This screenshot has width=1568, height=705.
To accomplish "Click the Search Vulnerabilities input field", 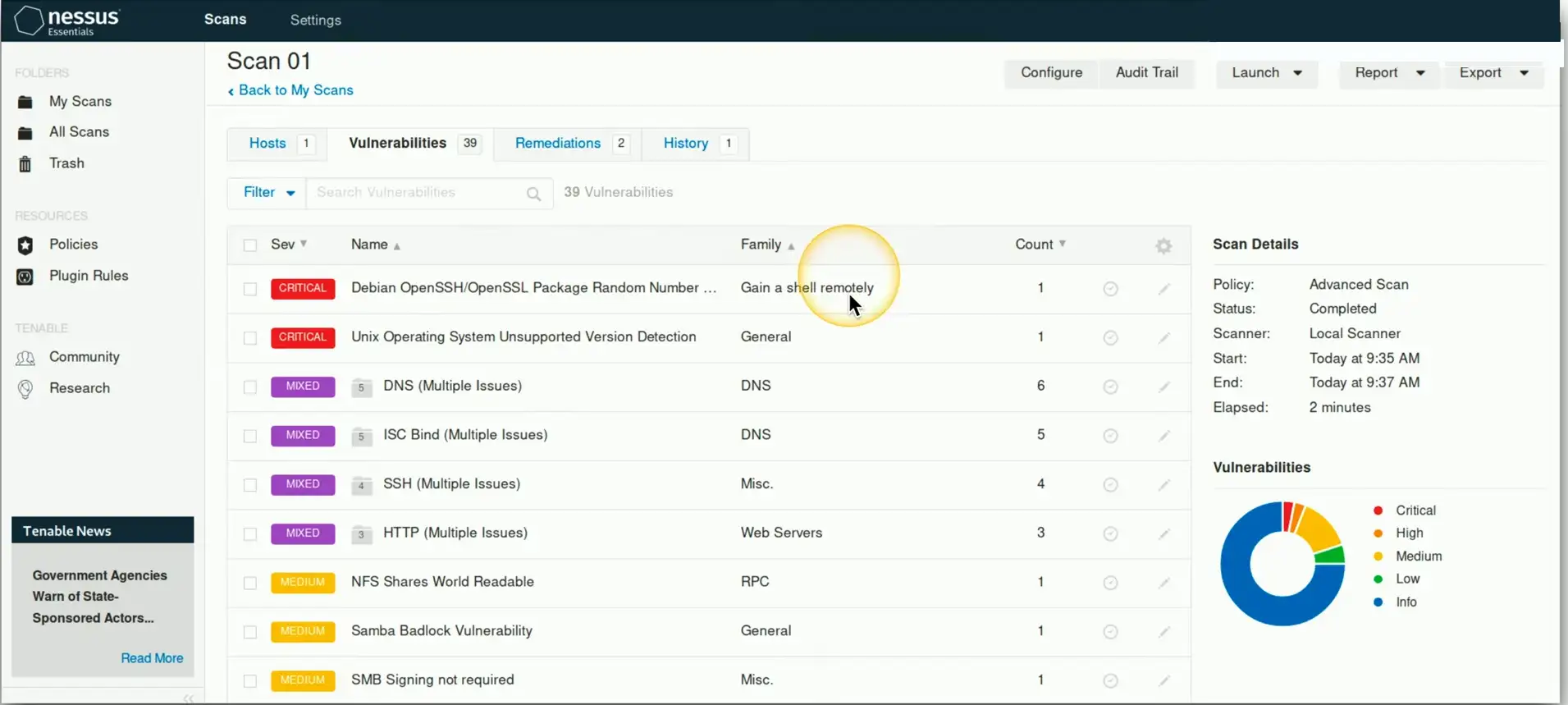I will (x=414, y=193).
